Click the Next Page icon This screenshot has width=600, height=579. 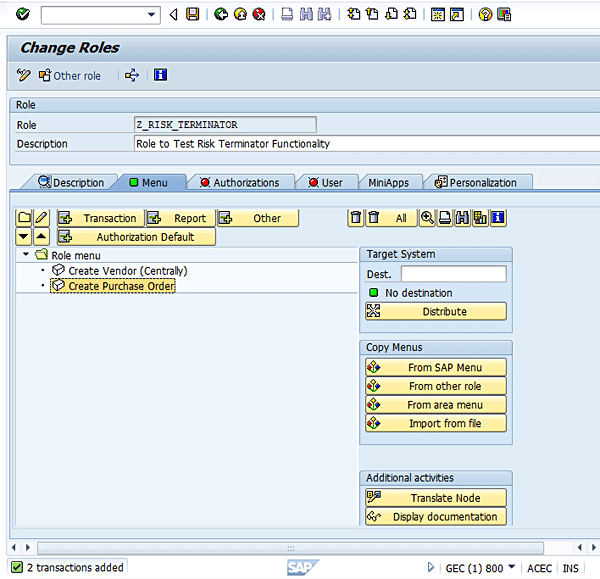391,15
